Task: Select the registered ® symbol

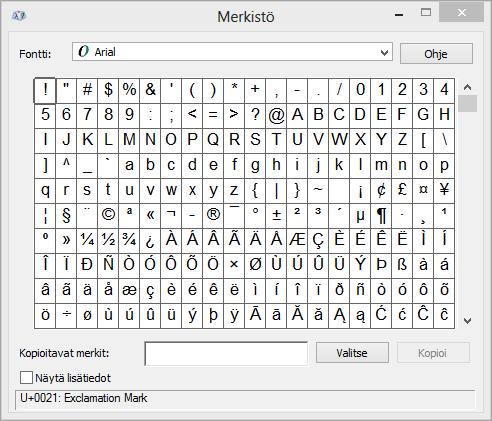Action: [213, 216]
